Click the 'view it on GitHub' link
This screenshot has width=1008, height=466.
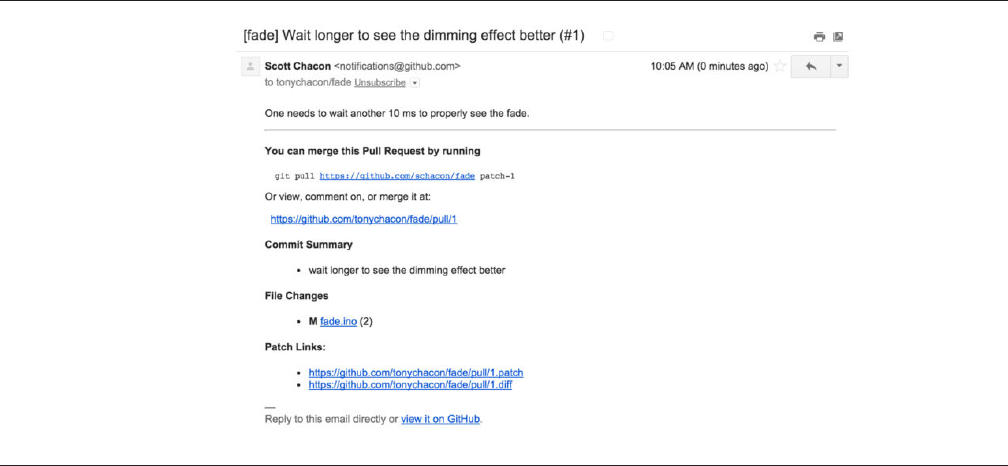pos(441,419)
